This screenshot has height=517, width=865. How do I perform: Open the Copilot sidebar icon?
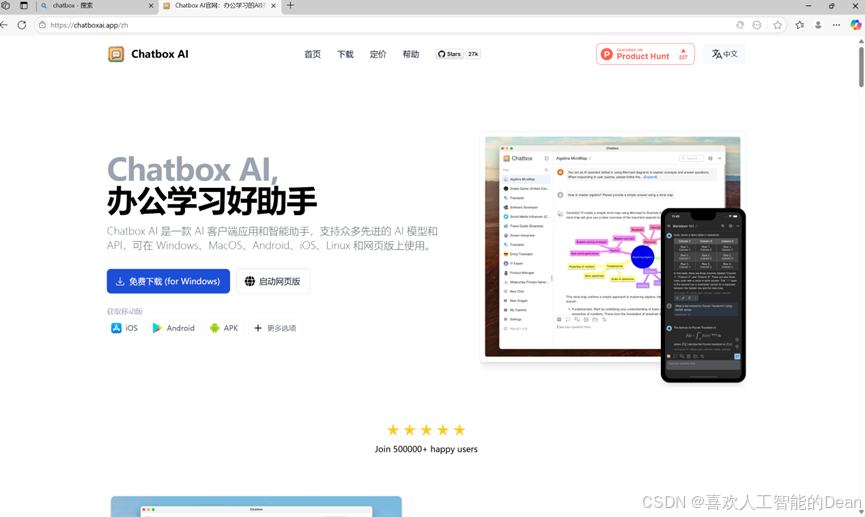point(856,25)
